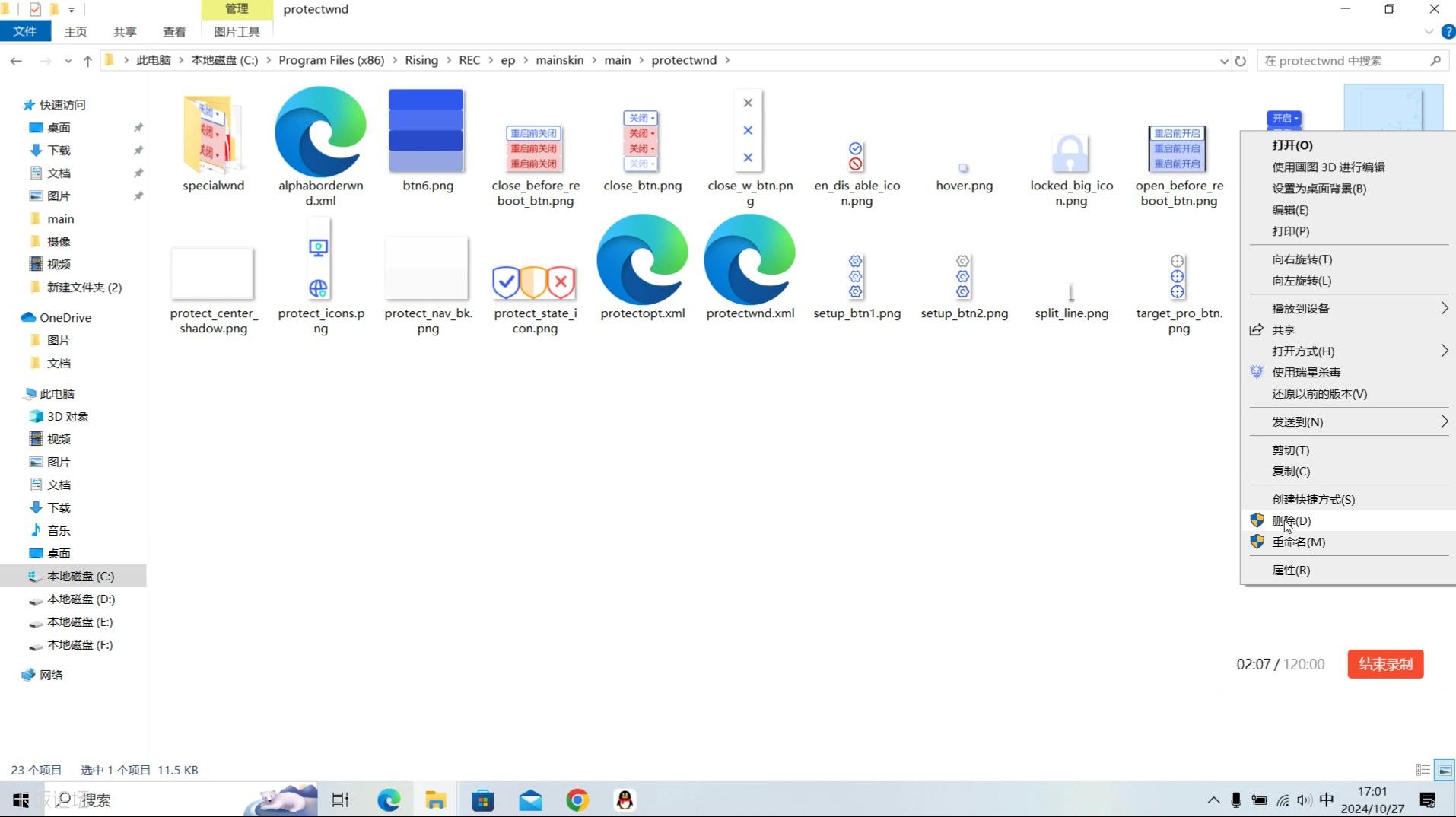Screen dimensions: 1456x817
Task: Choose 复制(C) in the context menu
Action: coord(1348,472)
